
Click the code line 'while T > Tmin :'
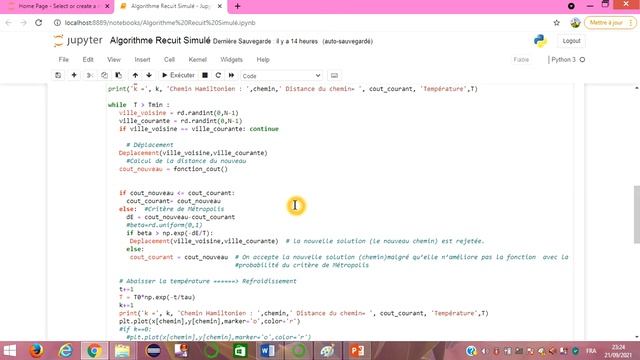tap(139, 105)
